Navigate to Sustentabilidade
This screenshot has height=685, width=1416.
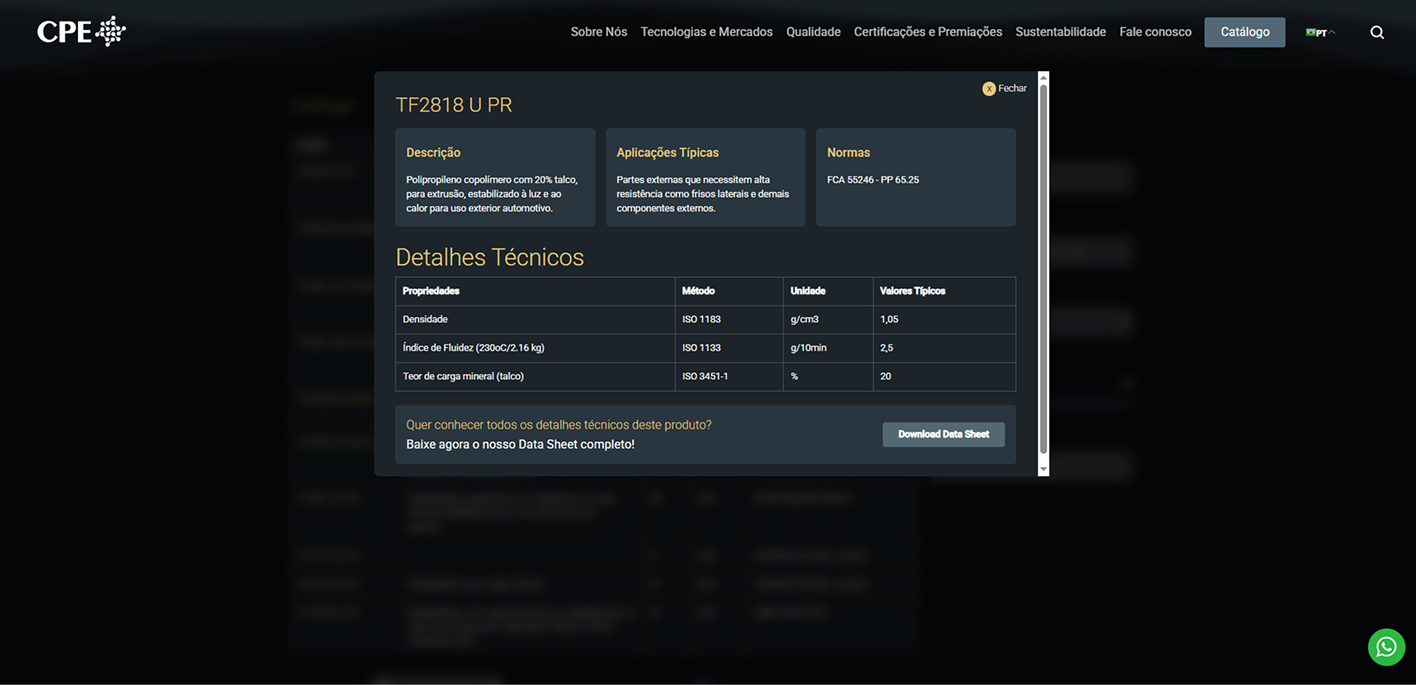click(1060, 32)
